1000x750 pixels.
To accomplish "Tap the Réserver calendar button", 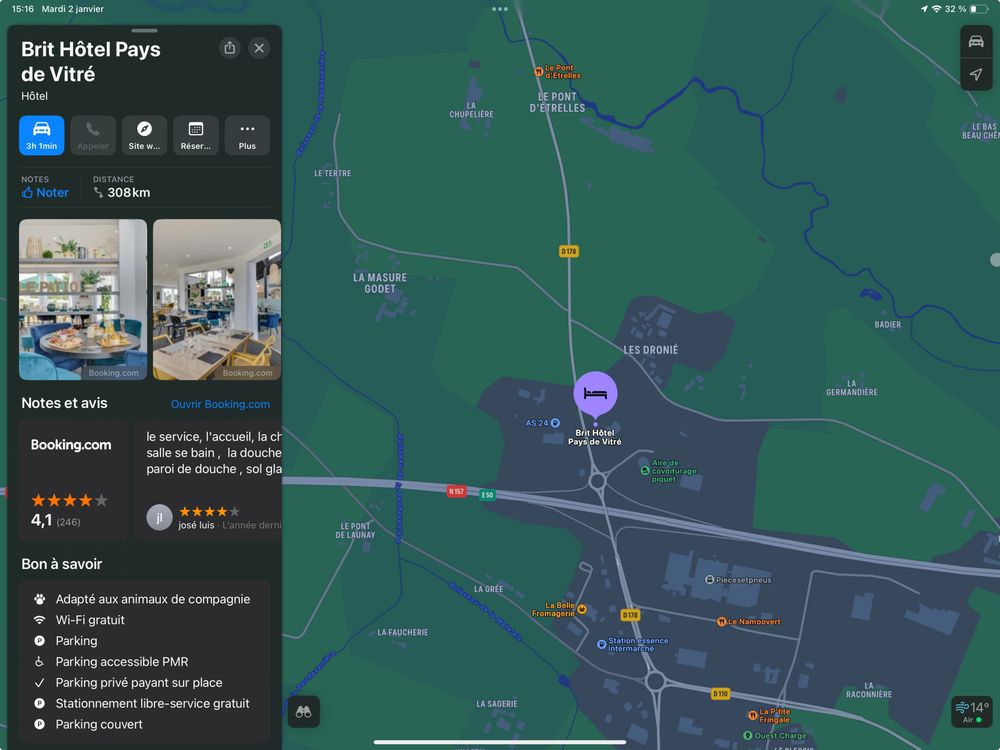I will (x=196, y=135).
